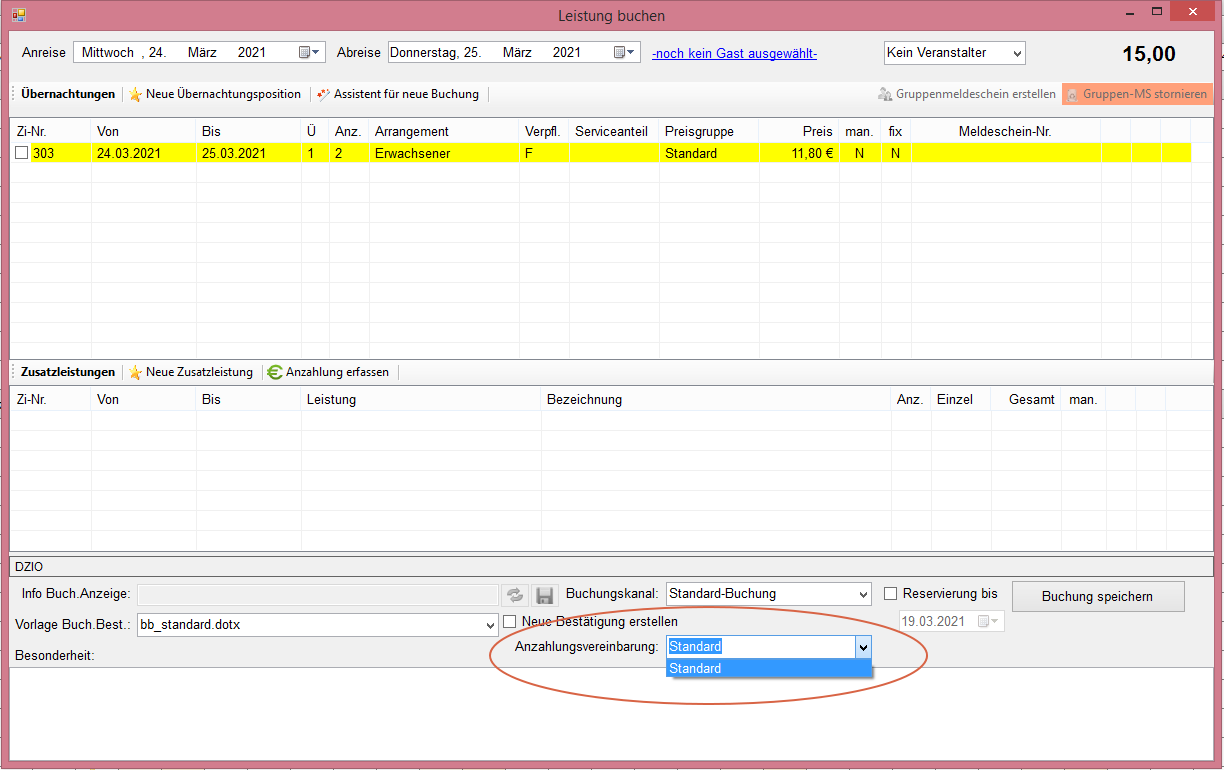This screenshot has height=770, width=1224.
Task: Open the Buchungskanal dropdown
Action: (863, 594)
